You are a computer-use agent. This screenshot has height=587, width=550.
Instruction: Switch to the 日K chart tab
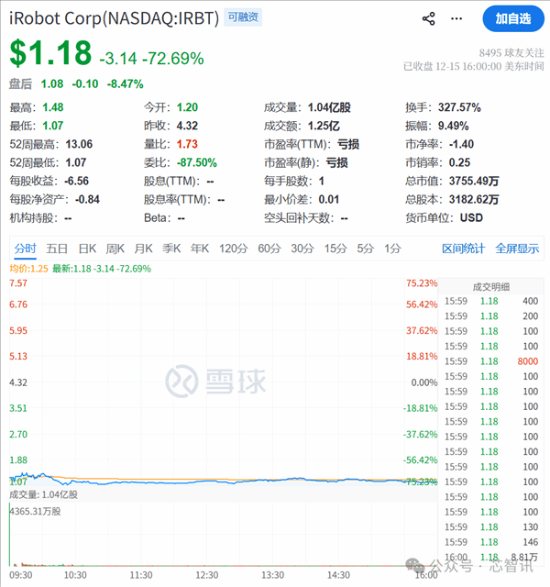click(x=87, y=249)
